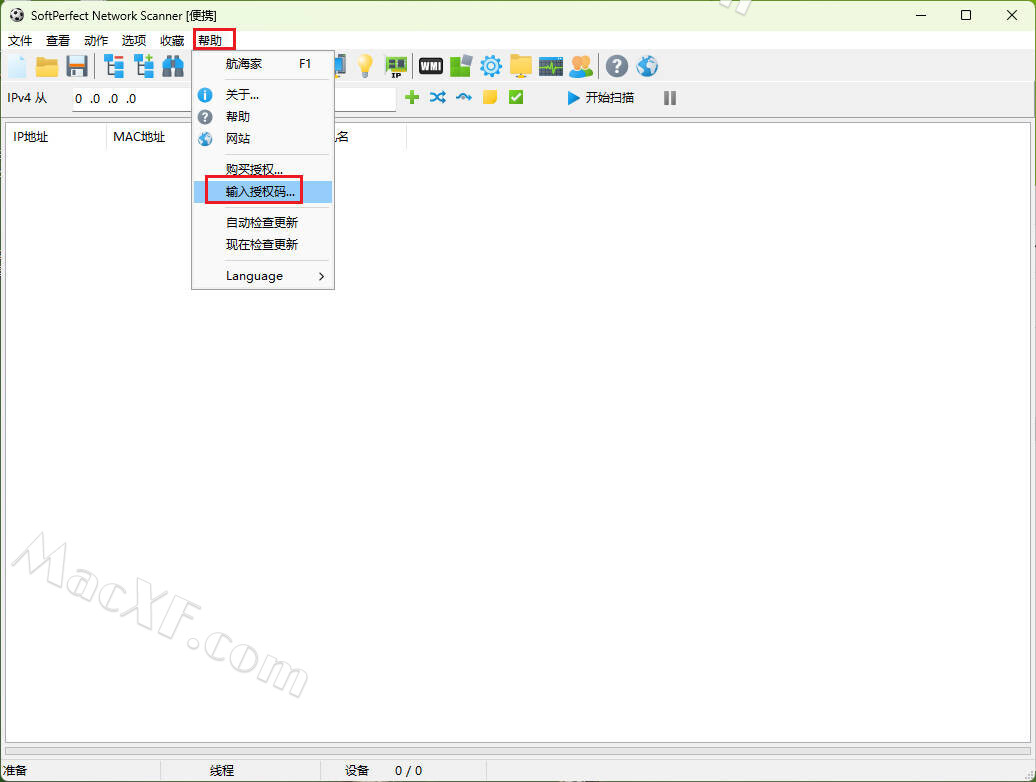The width and height of the screenshot is (1036, 782).
Task: Expand the Language submenu
Action: pos(263,276)
